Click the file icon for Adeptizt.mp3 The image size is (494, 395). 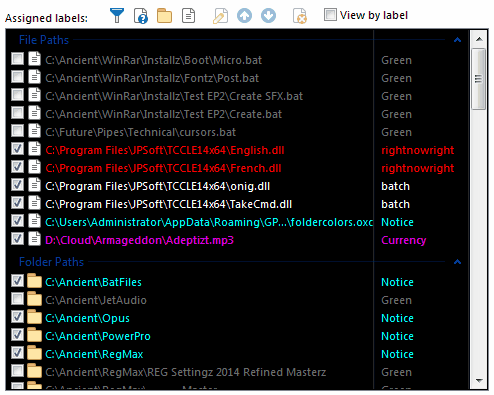click(34, 239)
